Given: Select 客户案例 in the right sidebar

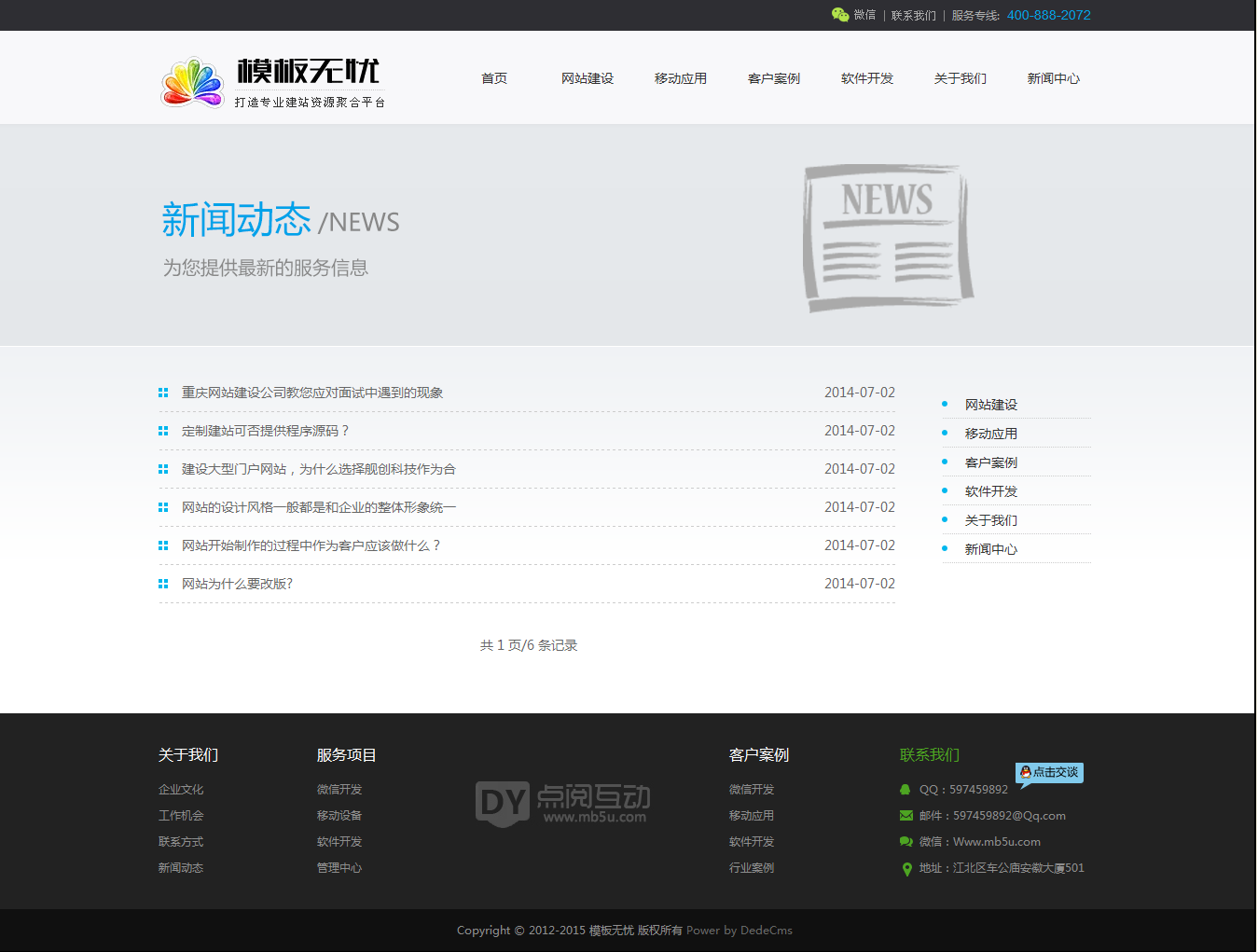Looking at the screenshot, I should tap(991, 462).
